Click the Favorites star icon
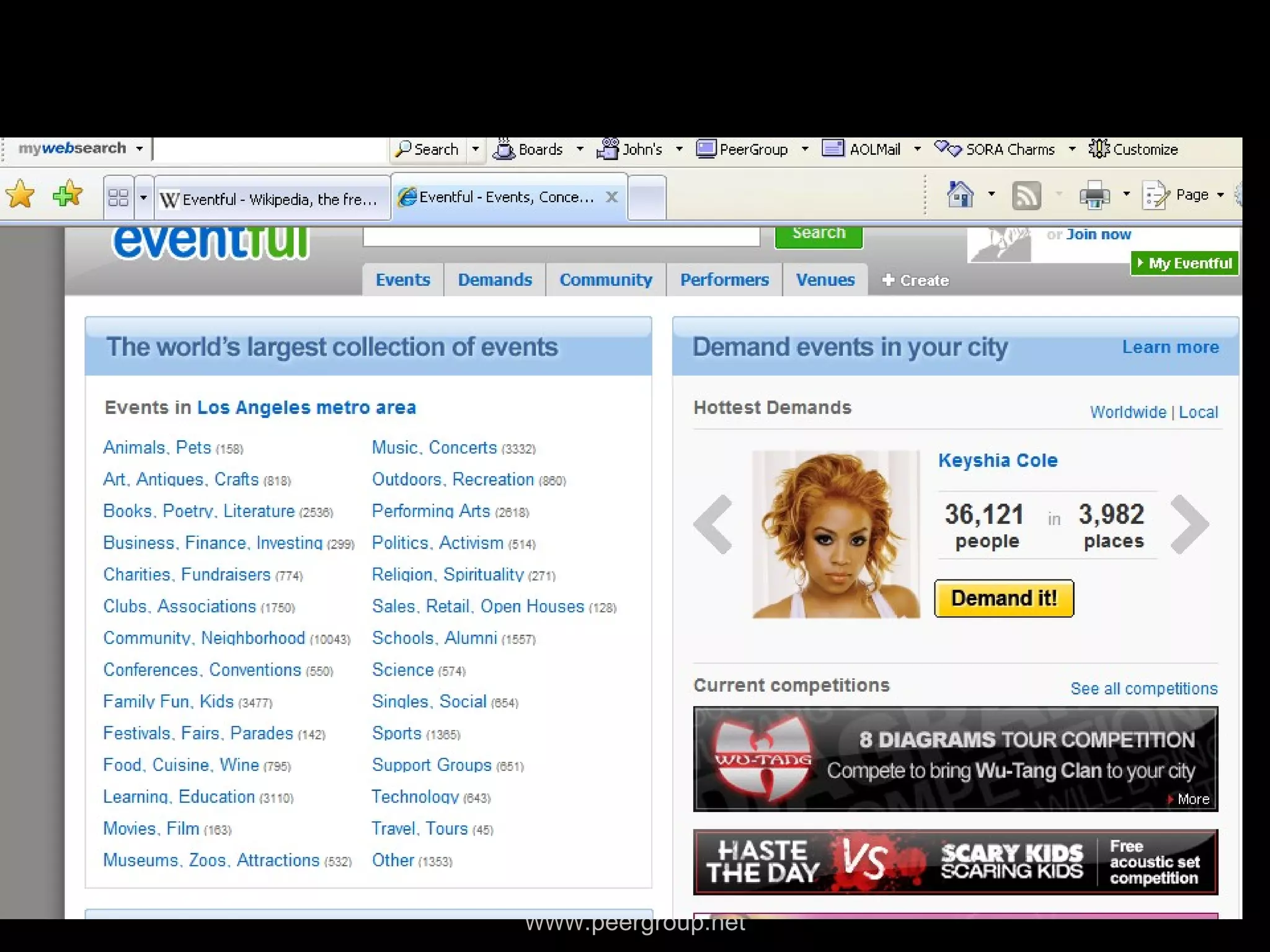1270x952 pixels. pos(20,195)
